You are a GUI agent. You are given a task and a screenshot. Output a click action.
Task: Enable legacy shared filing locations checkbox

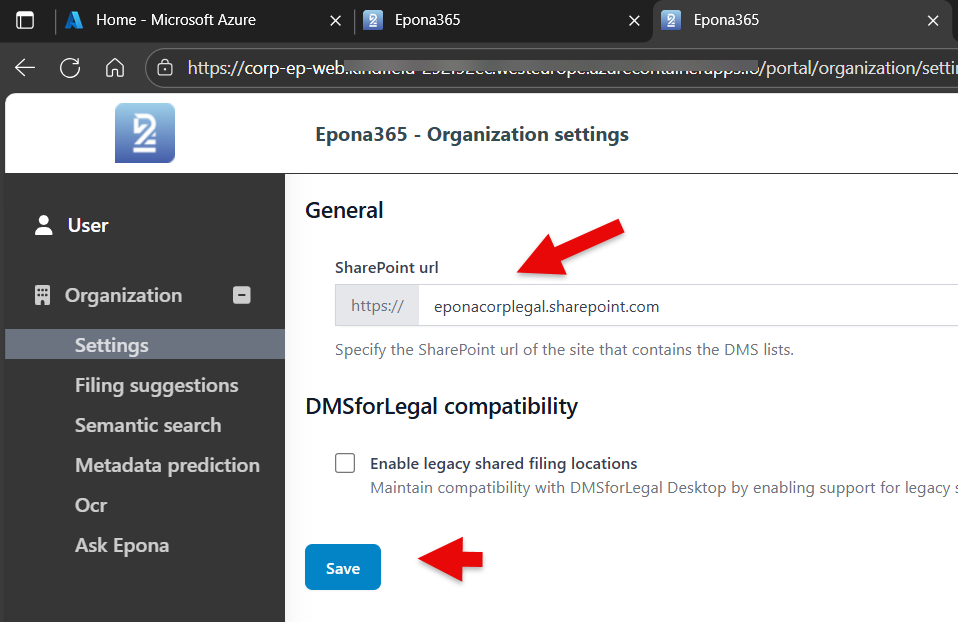point(345,463)
